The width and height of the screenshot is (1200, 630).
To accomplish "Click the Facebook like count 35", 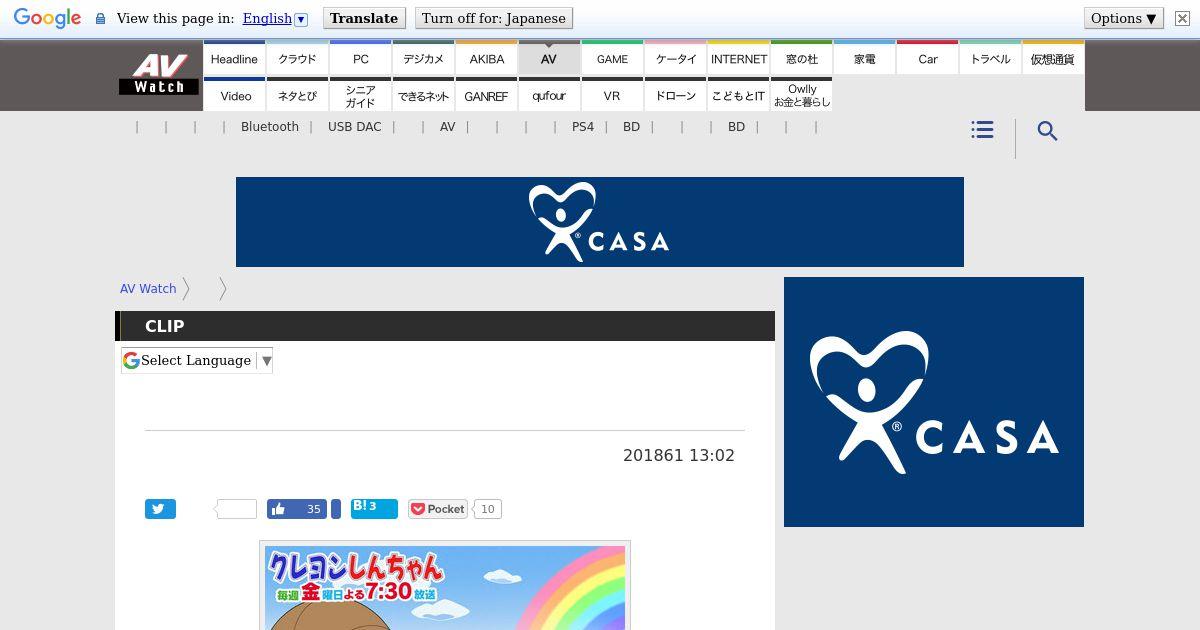I will coord(313,509).
